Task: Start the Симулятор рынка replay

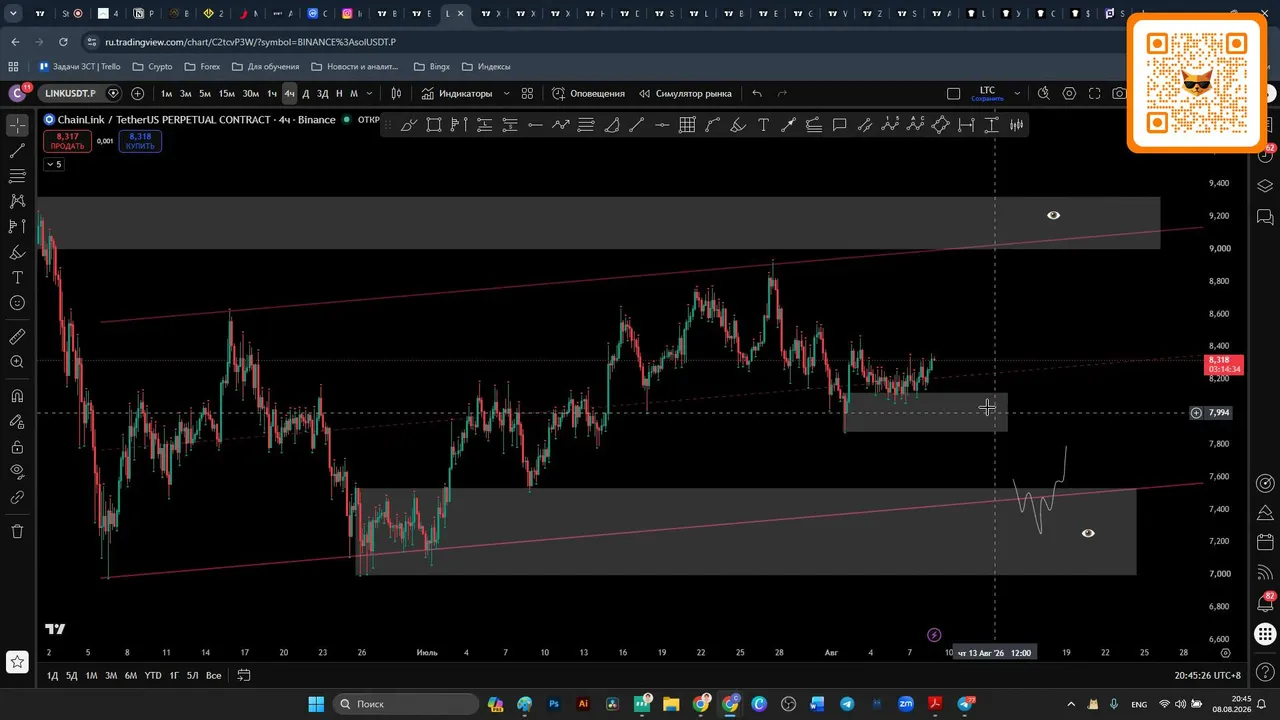Action: pyautogui.click(x=685, y=93)
